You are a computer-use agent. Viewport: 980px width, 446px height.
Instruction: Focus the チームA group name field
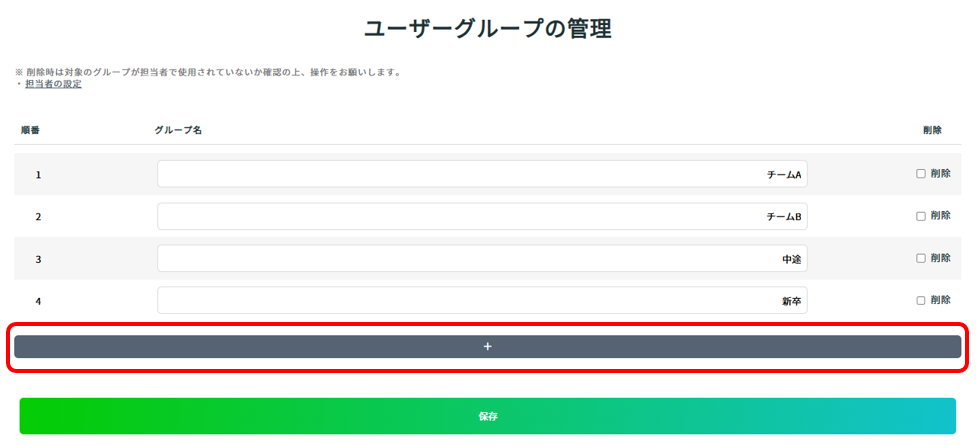tap(481, 174)
